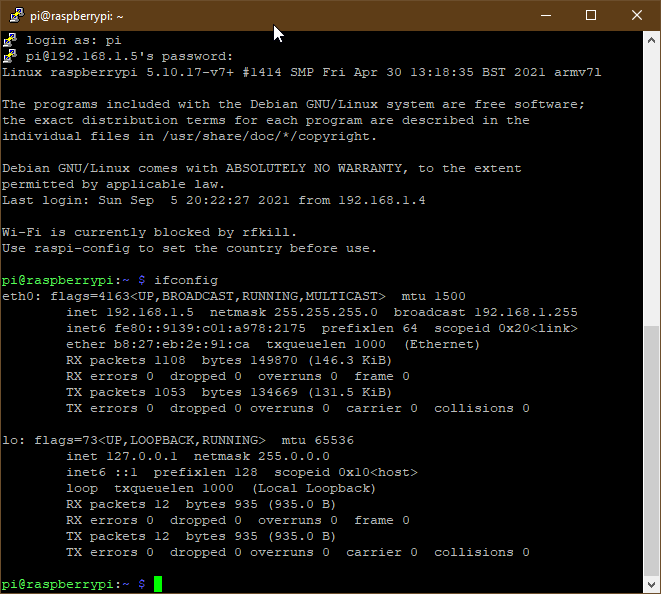This screenshot has width=661, height=594.
Task: Click the 'eth0:' interface name
Action: (x=21, y=296)
